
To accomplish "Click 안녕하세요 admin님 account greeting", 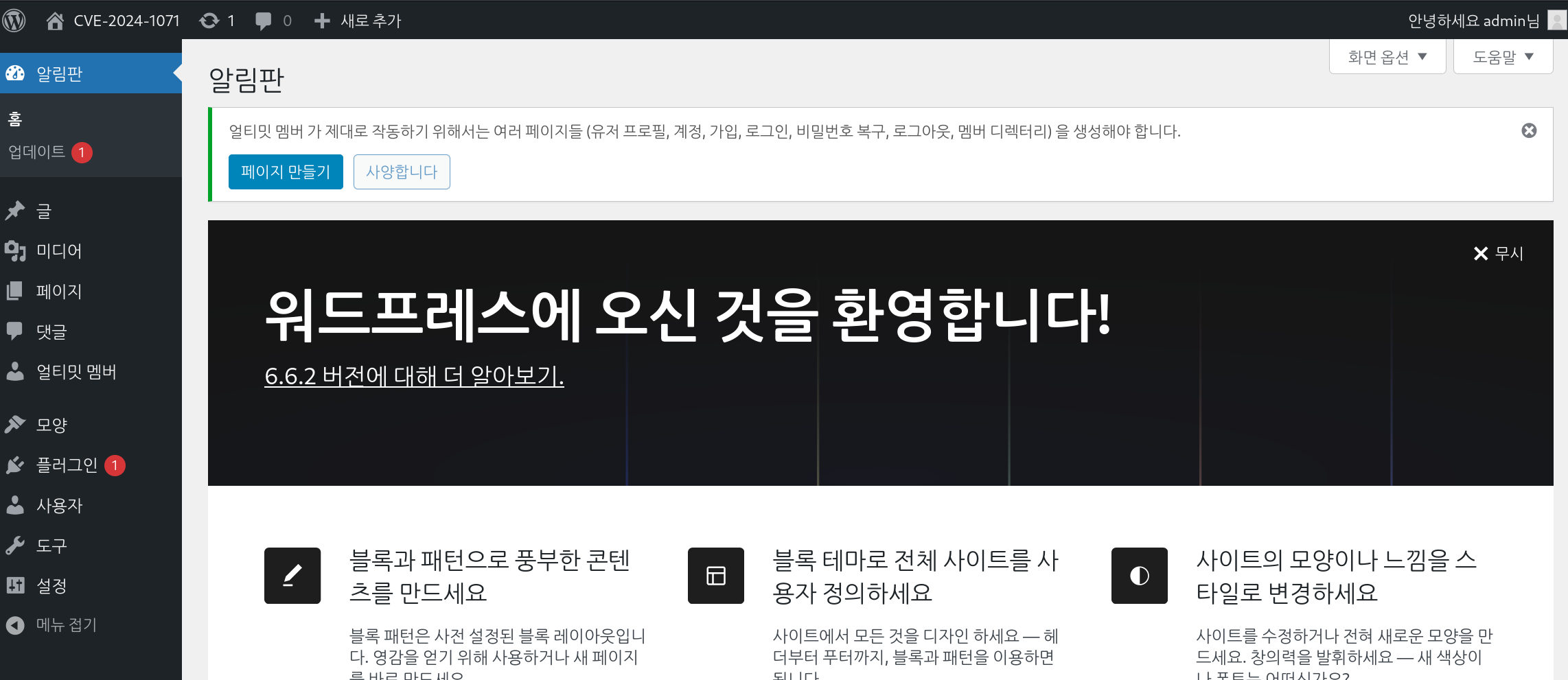I will coord(1473,21).
